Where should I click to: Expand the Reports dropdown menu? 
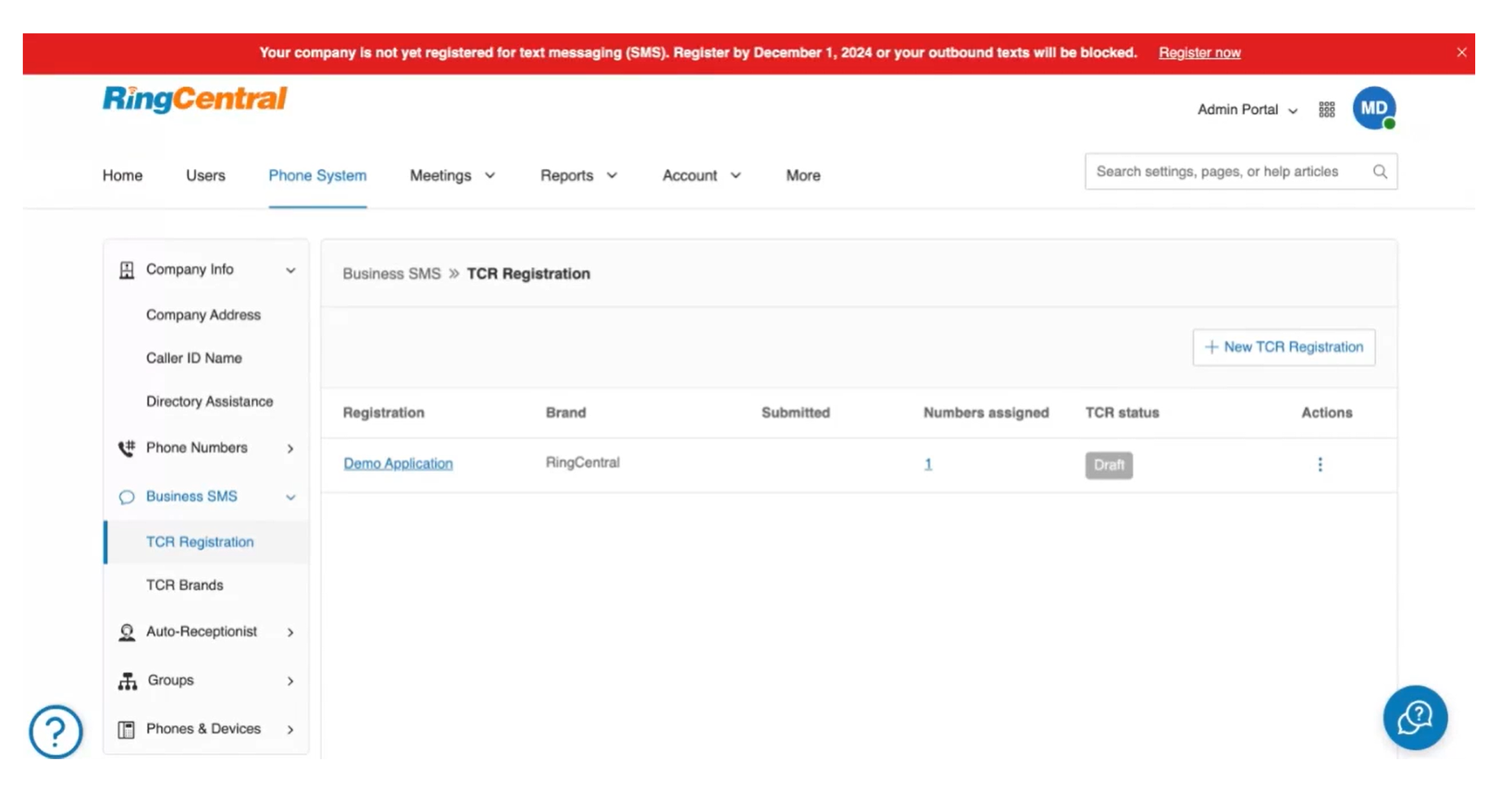[578, 175]
